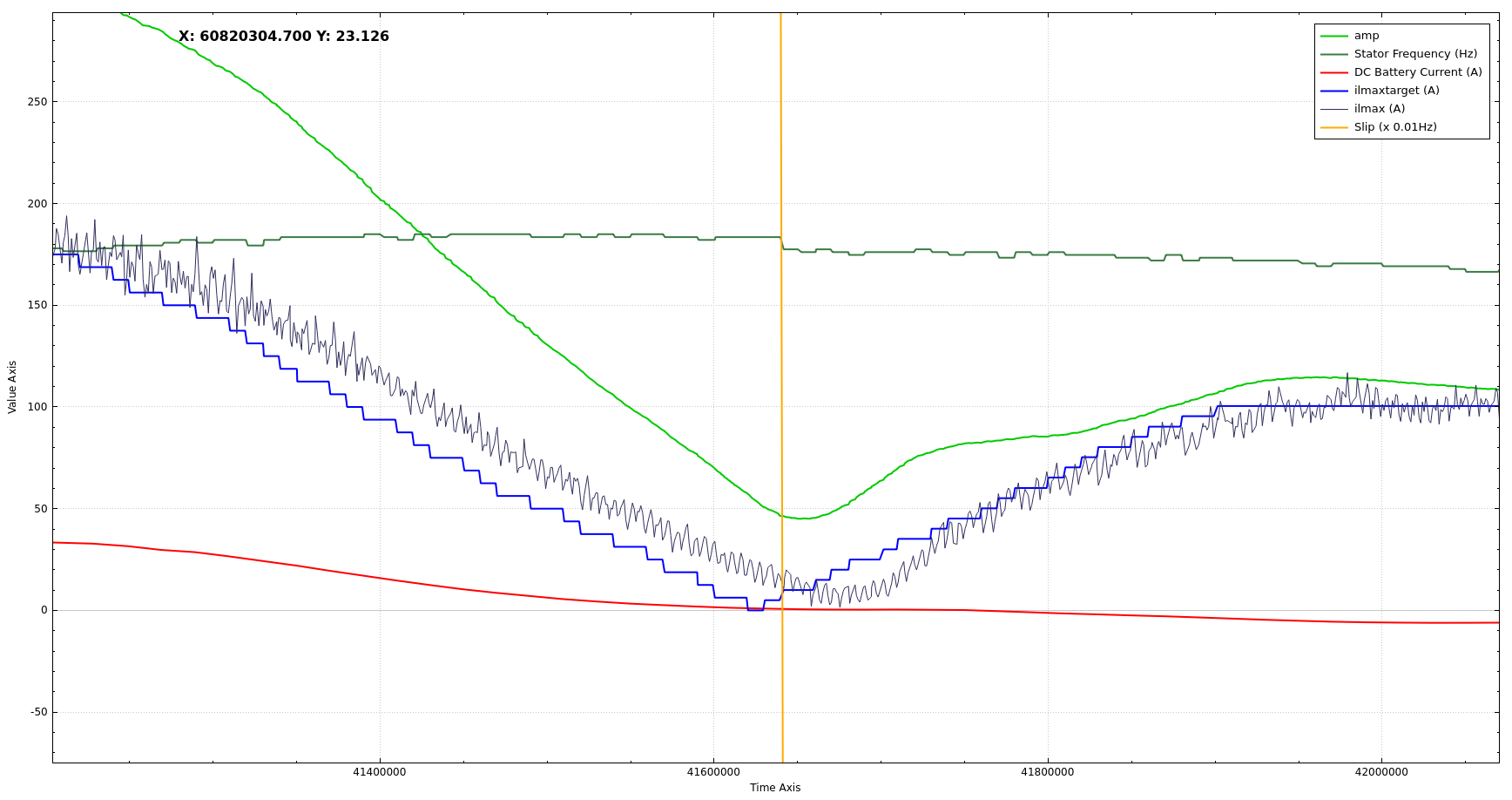Click the light green amp line sample in legend

coord(1333,36)
